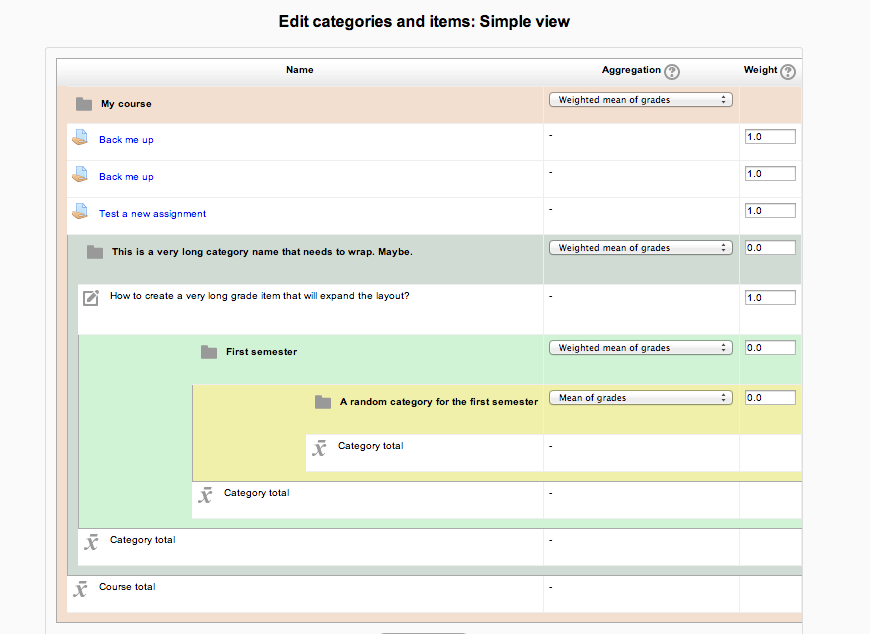Click the long category name folder icon
Viewport: 870px width, 634px height.
click(x=95, y=252)
